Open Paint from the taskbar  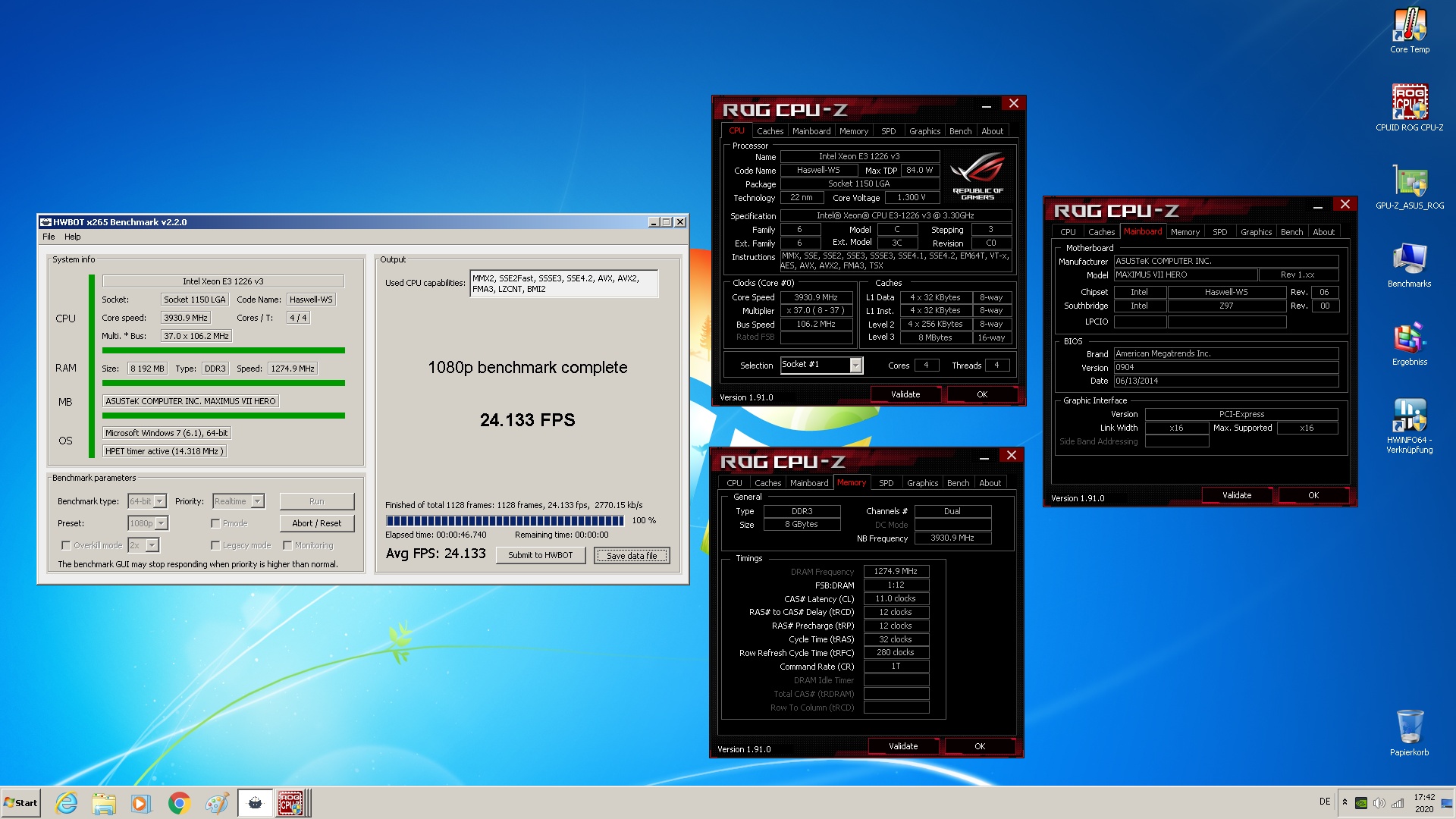point(217,803)
